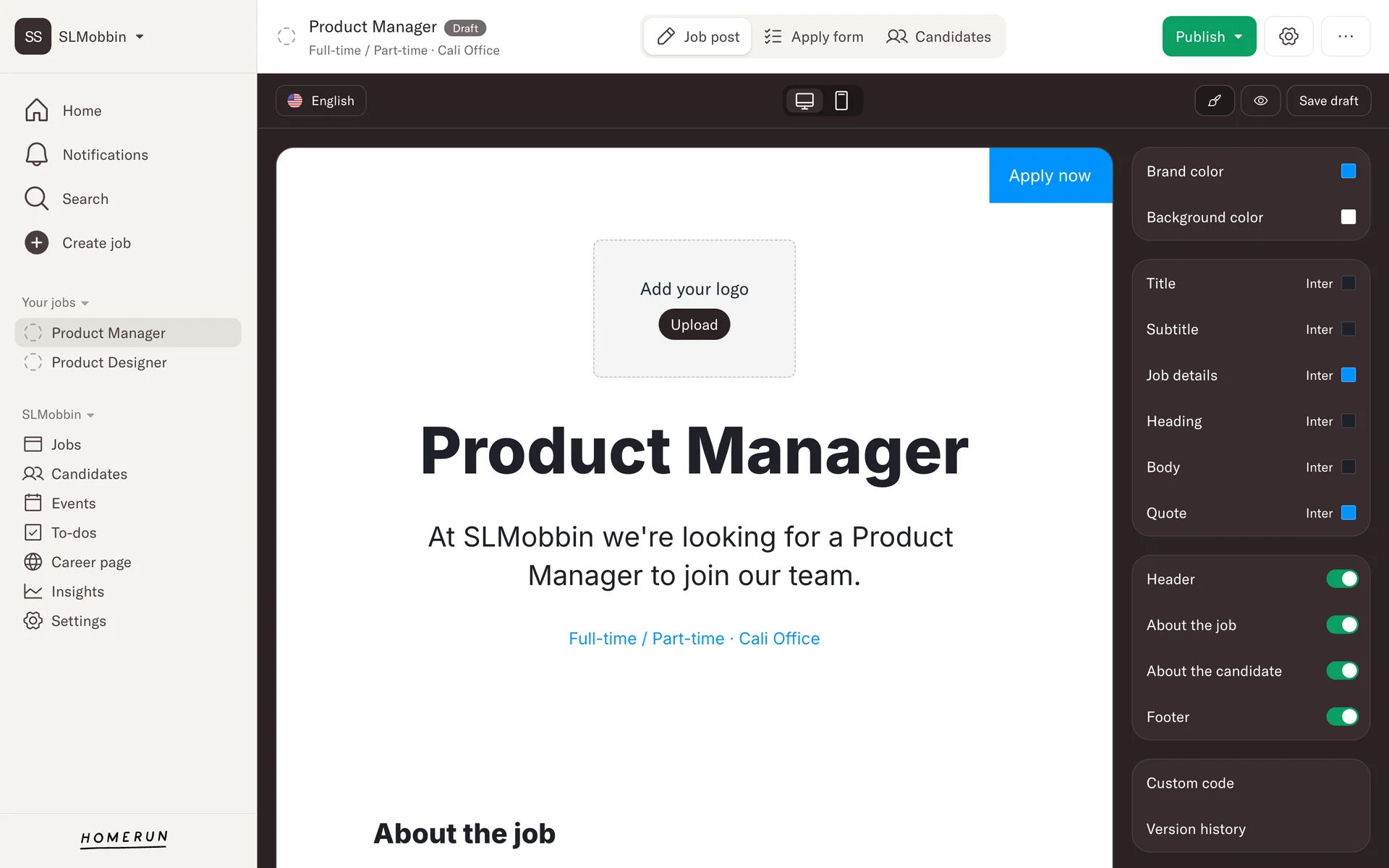This screenshot has height=868, width=1389.
Task: Click the paintbrush design icon
Action: pos(1215,101)
